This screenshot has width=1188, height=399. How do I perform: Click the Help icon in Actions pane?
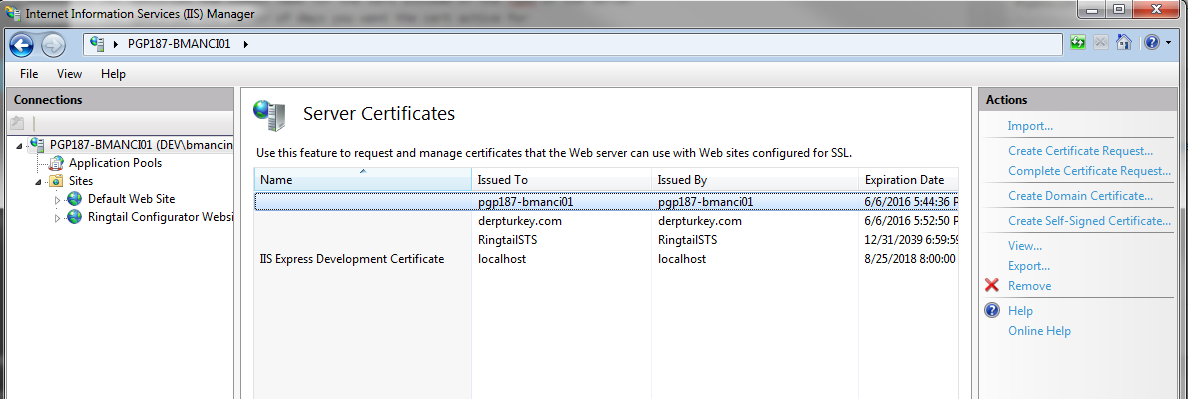[x=992, y=310]
